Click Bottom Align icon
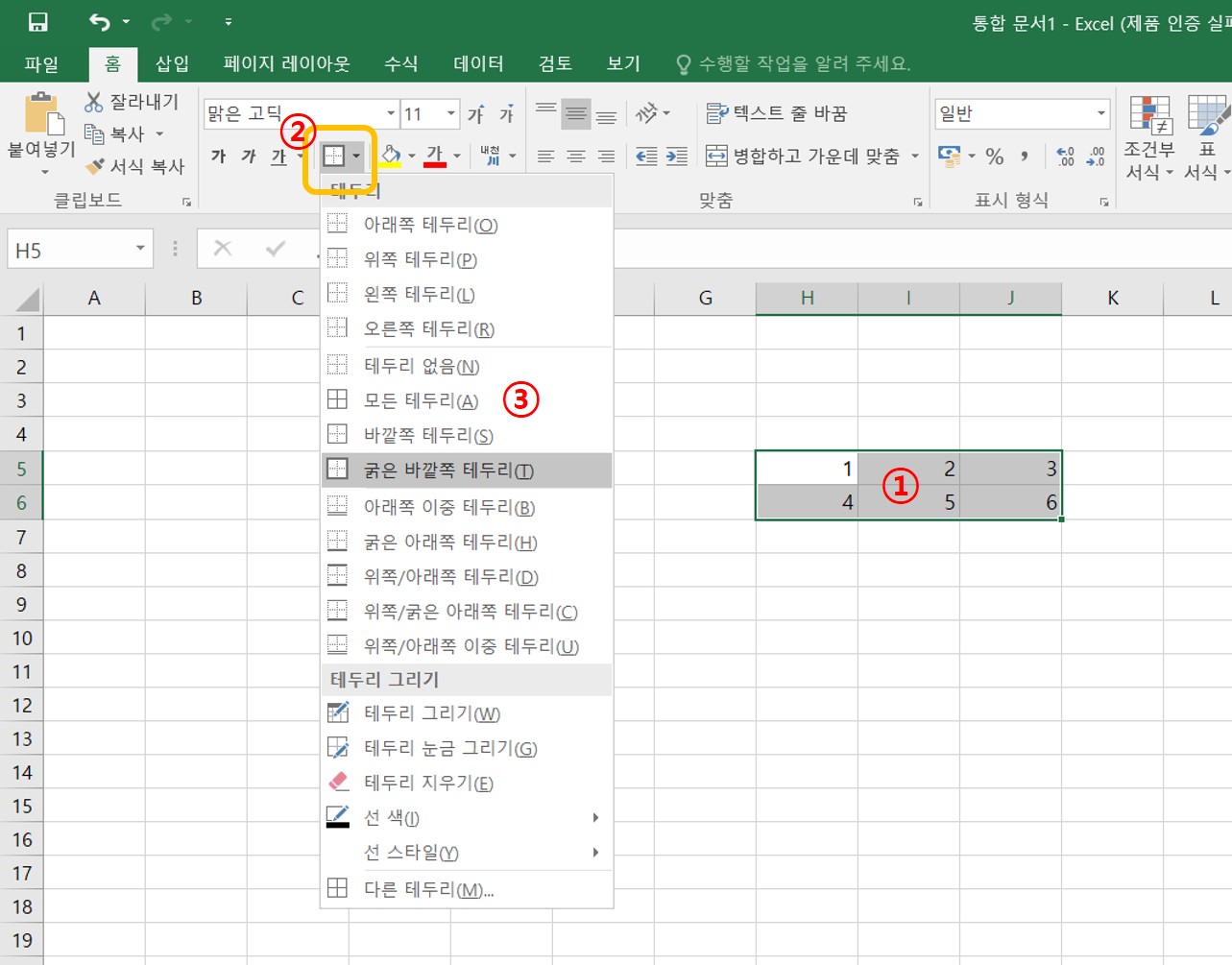Image resolution: width=1232 pixels, height=965 pixels. tap(606, 114)
